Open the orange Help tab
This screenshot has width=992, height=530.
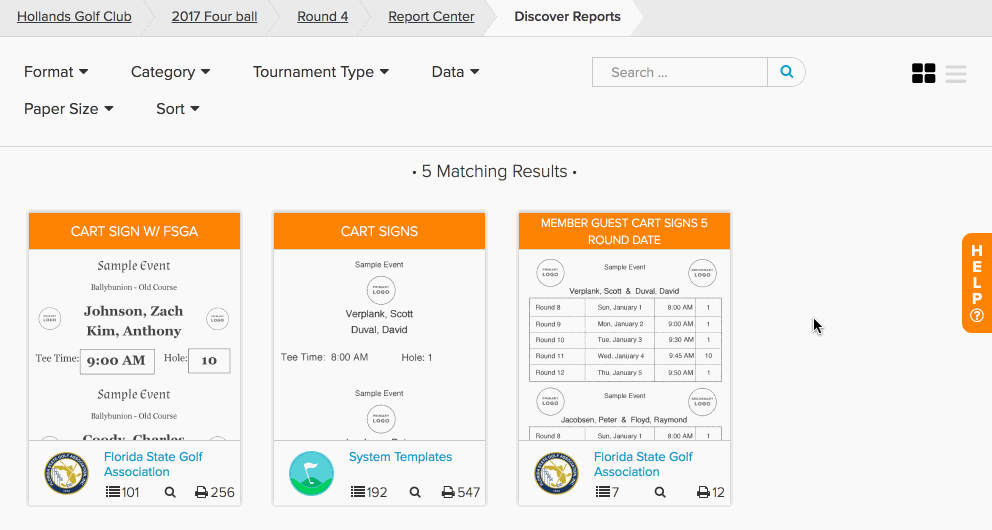tap(977, 283)
